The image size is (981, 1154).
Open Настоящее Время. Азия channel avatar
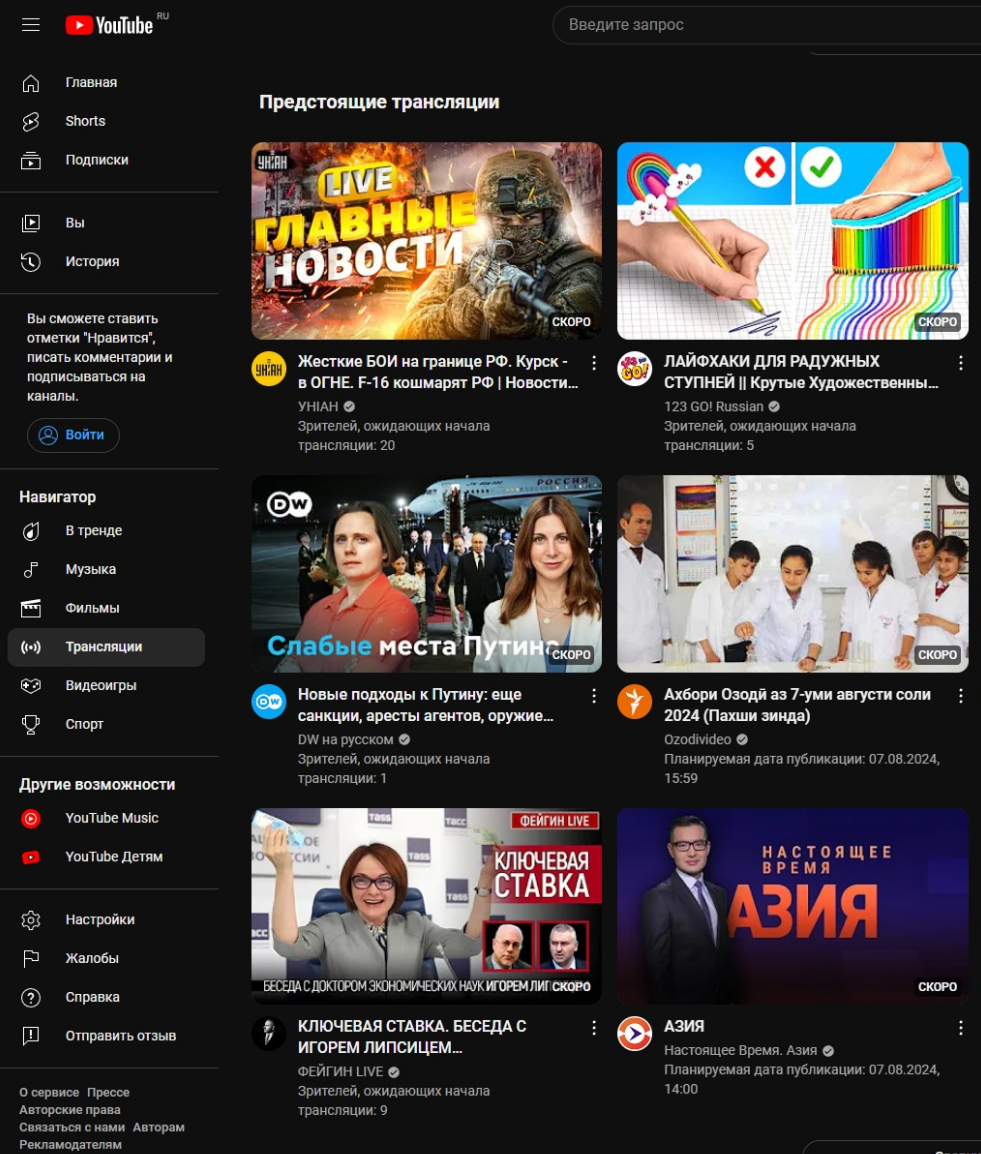634,1033
